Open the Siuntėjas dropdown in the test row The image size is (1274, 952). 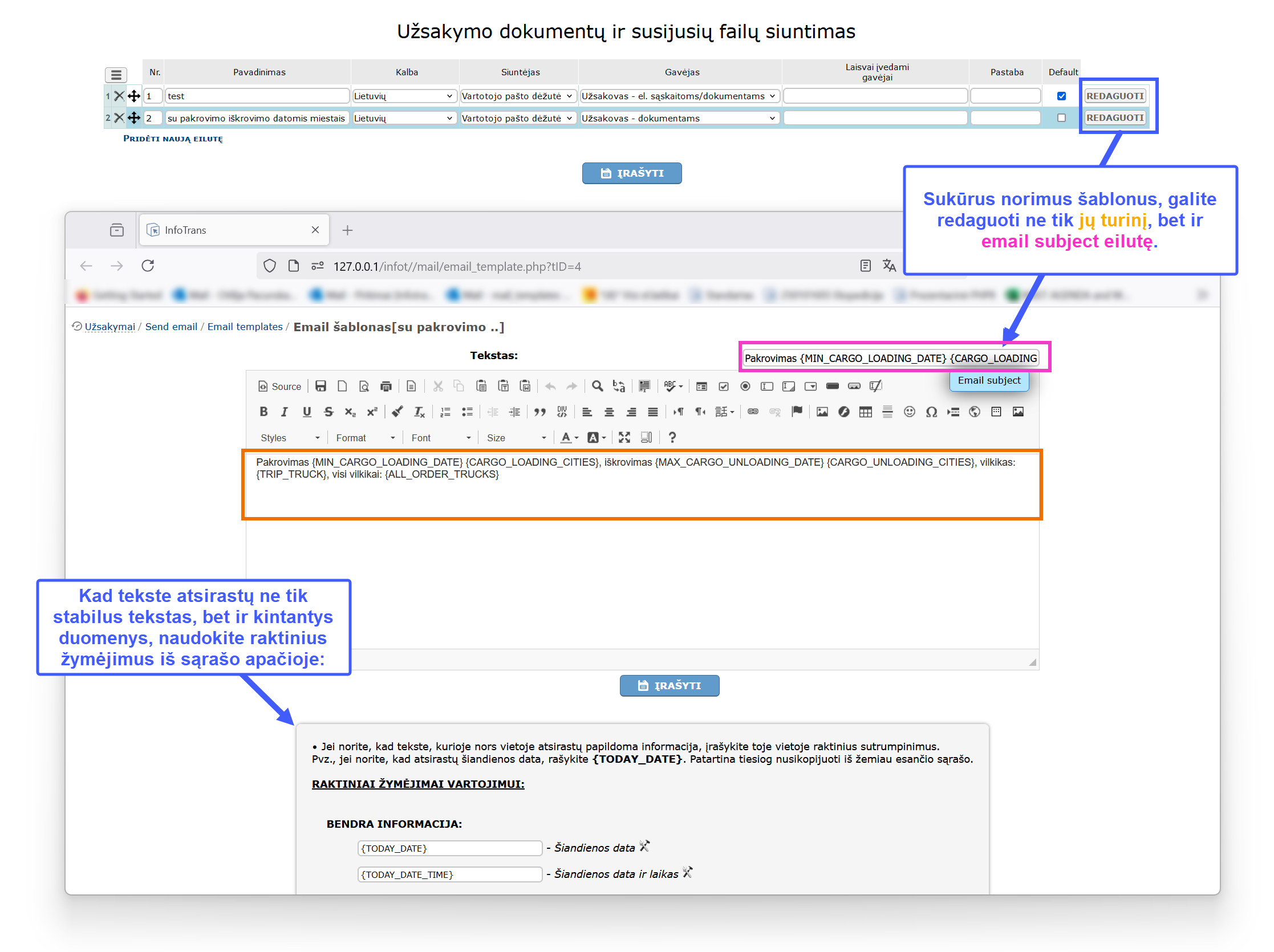[x=518, y=96]
